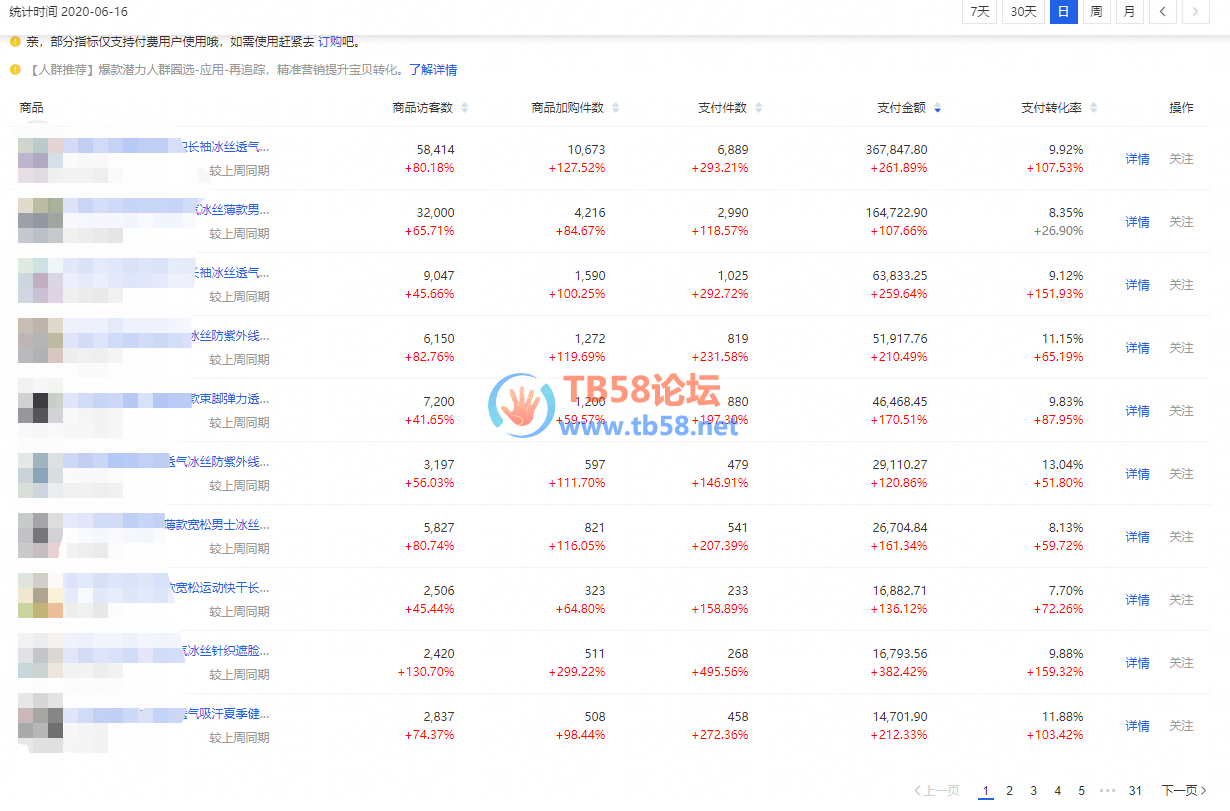Open 详情 for row with 51,917.76

tap(1137, 348)
